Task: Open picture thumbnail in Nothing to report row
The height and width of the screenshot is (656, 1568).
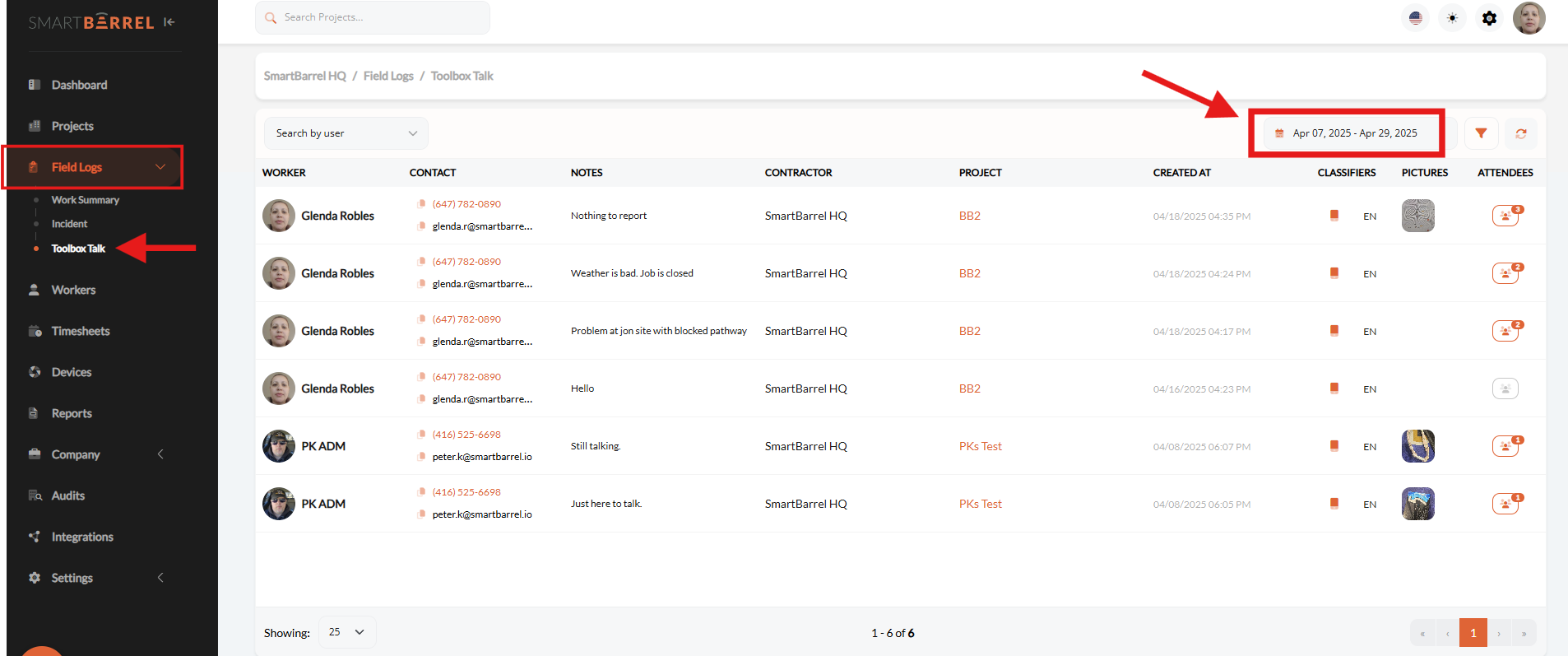Action: pyautogui.click(x=1418, y=216)
